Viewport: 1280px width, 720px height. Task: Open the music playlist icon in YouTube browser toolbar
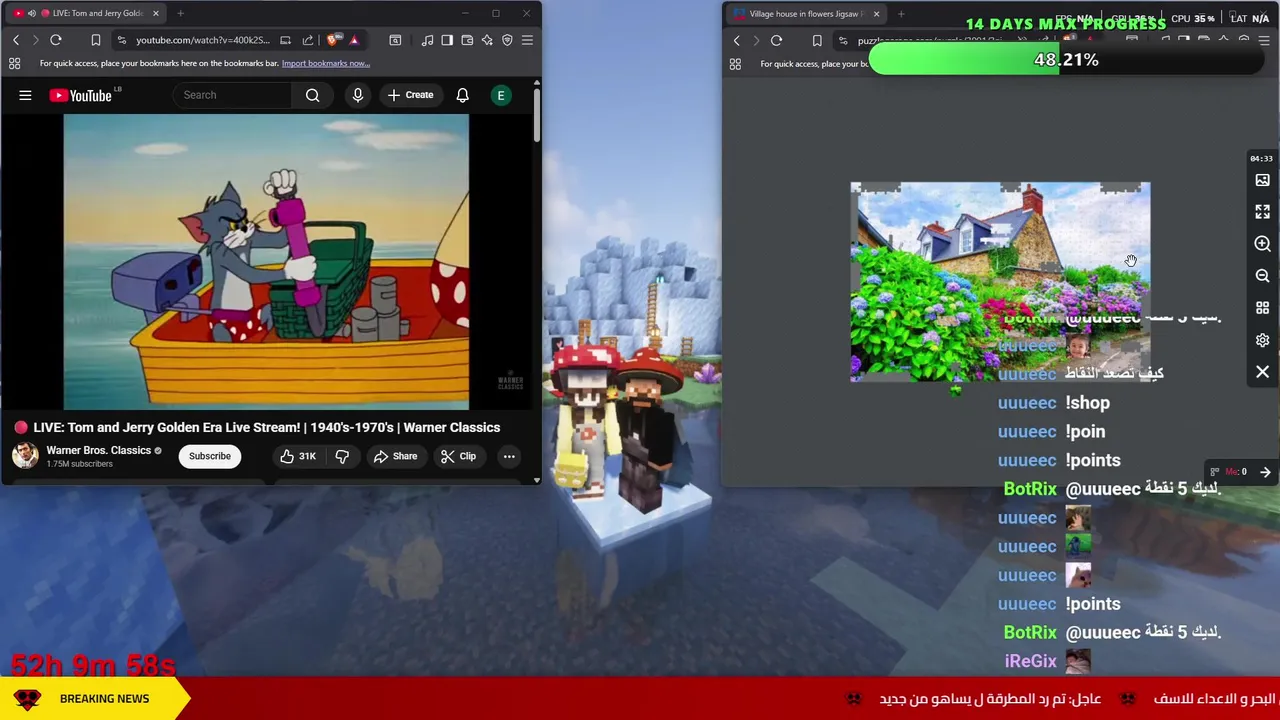coord(427,40)
